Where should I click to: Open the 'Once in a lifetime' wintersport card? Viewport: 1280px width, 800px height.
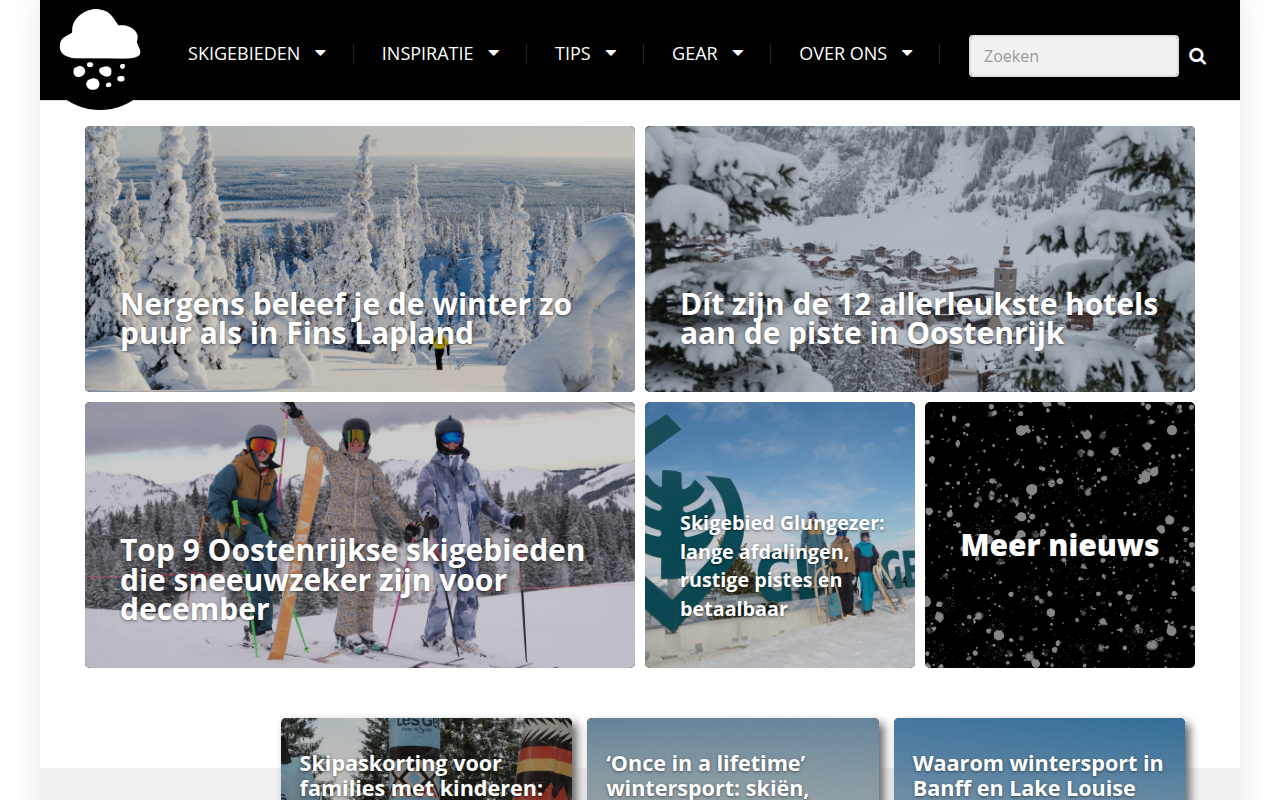pyautogui.click(x=733, y=759)
